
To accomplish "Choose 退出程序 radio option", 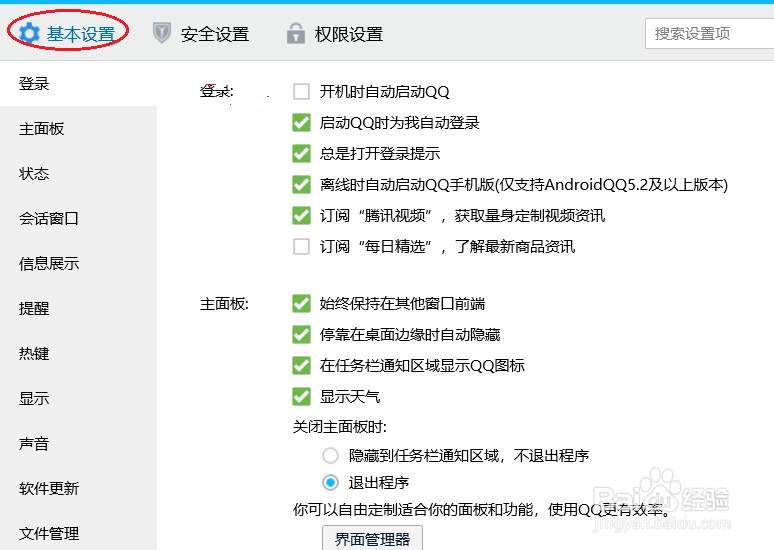I will point(330,482).
